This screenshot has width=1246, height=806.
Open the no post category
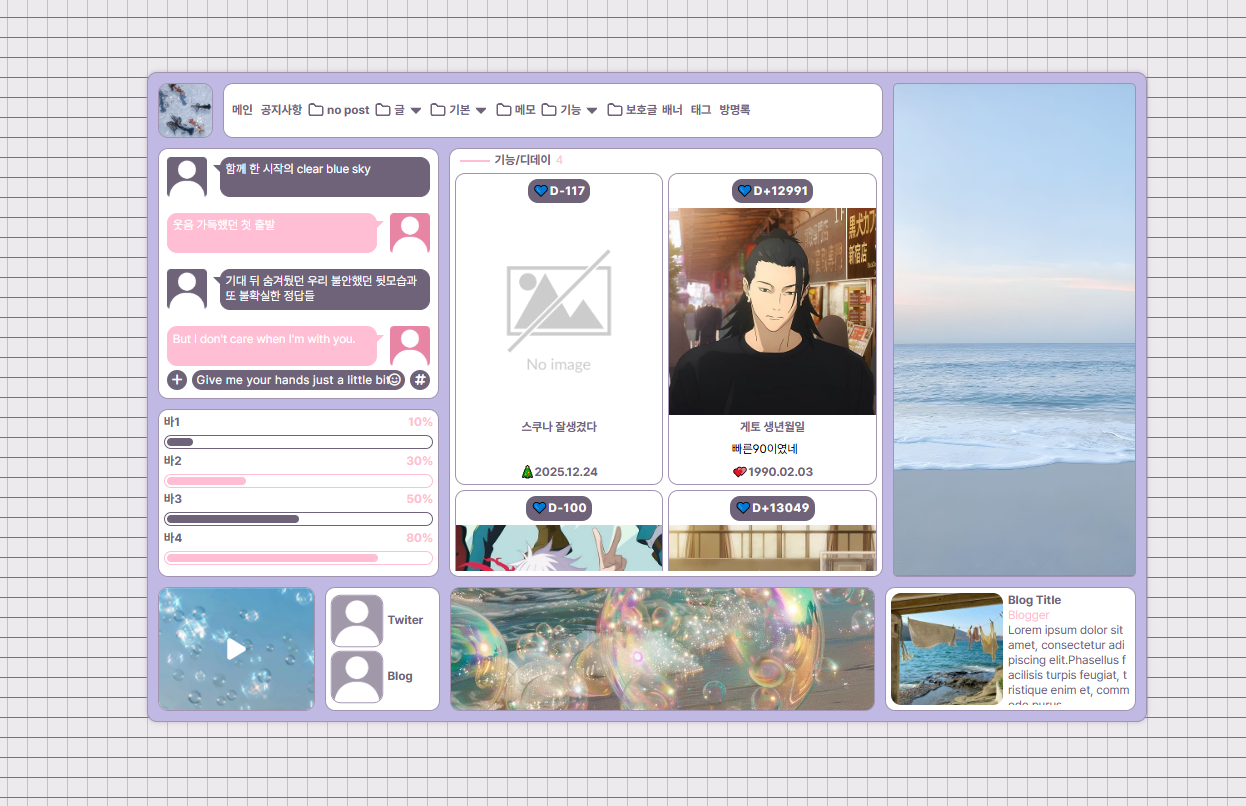tap(348, 110)
